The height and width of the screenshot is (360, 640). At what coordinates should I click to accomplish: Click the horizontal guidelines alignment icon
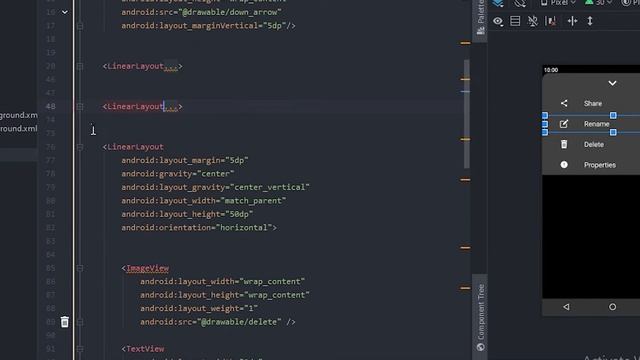coord(572,21)
